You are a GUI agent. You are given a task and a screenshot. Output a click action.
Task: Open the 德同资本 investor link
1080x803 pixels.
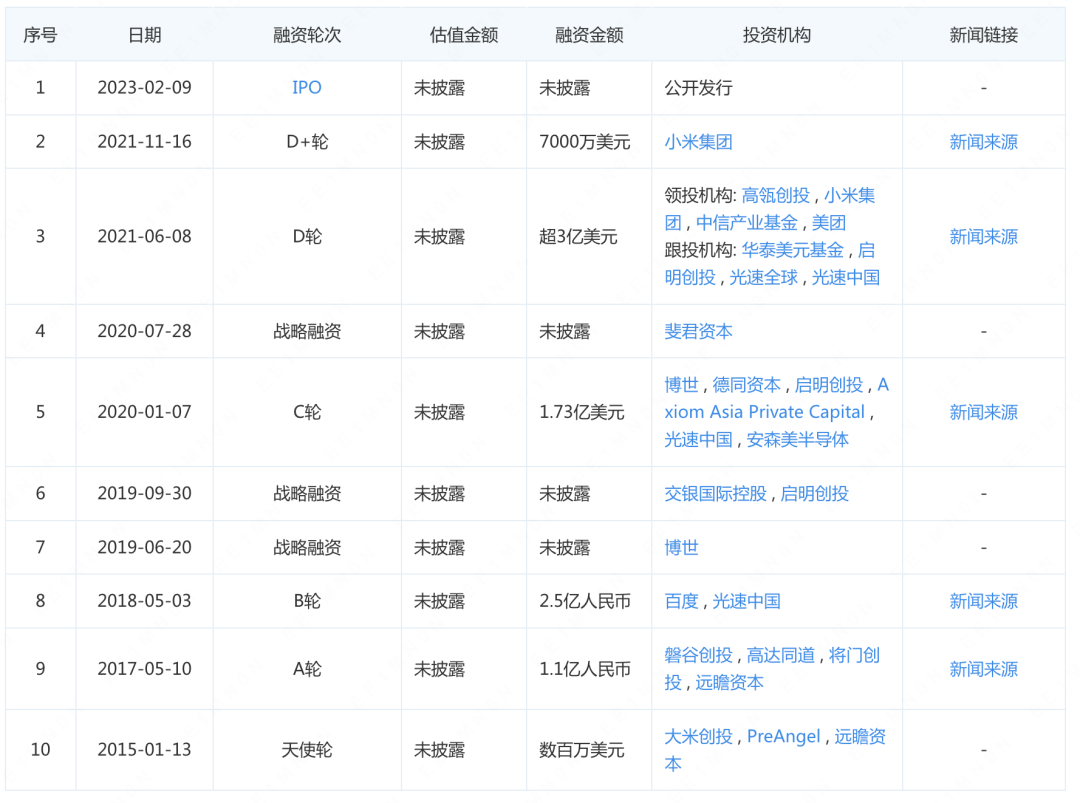(x=746, y=385)
